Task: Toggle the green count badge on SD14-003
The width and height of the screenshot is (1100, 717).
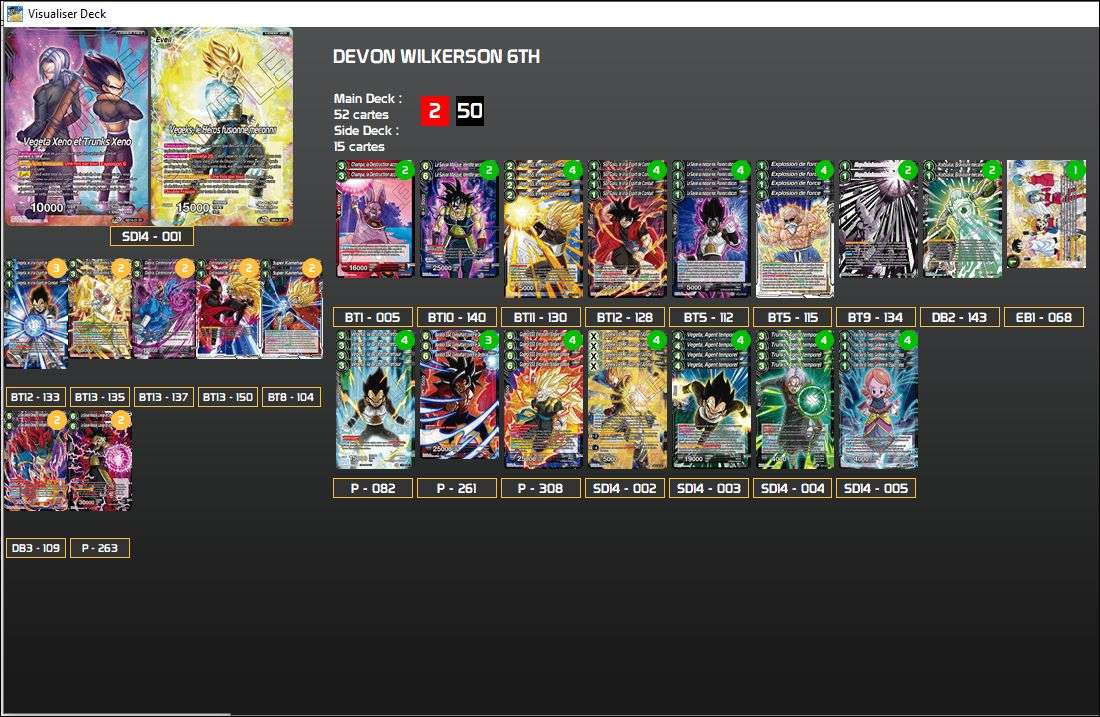Action: click(x=740, y=343)
